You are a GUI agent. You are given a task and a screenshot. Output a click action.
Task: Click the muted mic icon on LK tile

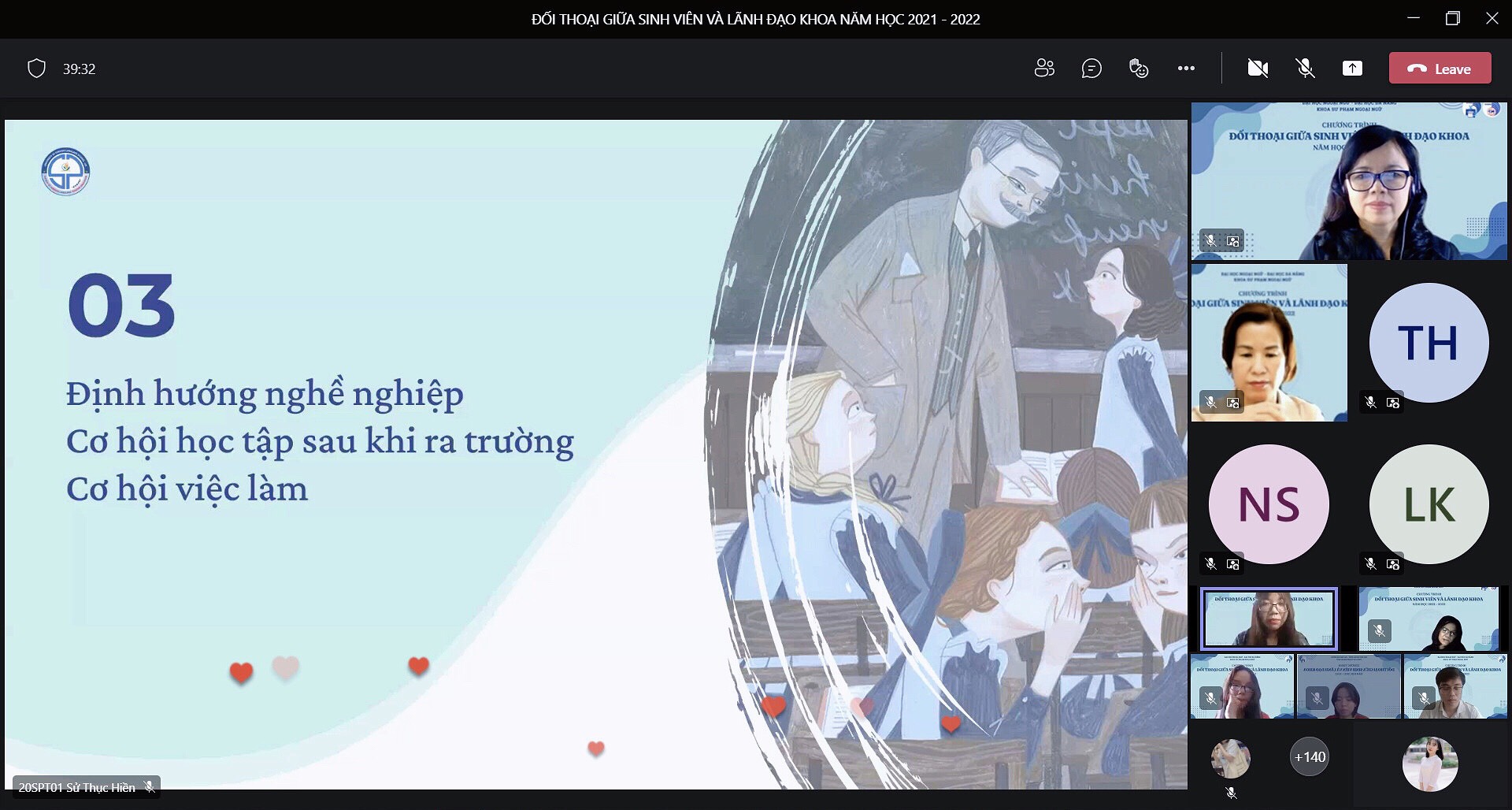[1371, 564]
